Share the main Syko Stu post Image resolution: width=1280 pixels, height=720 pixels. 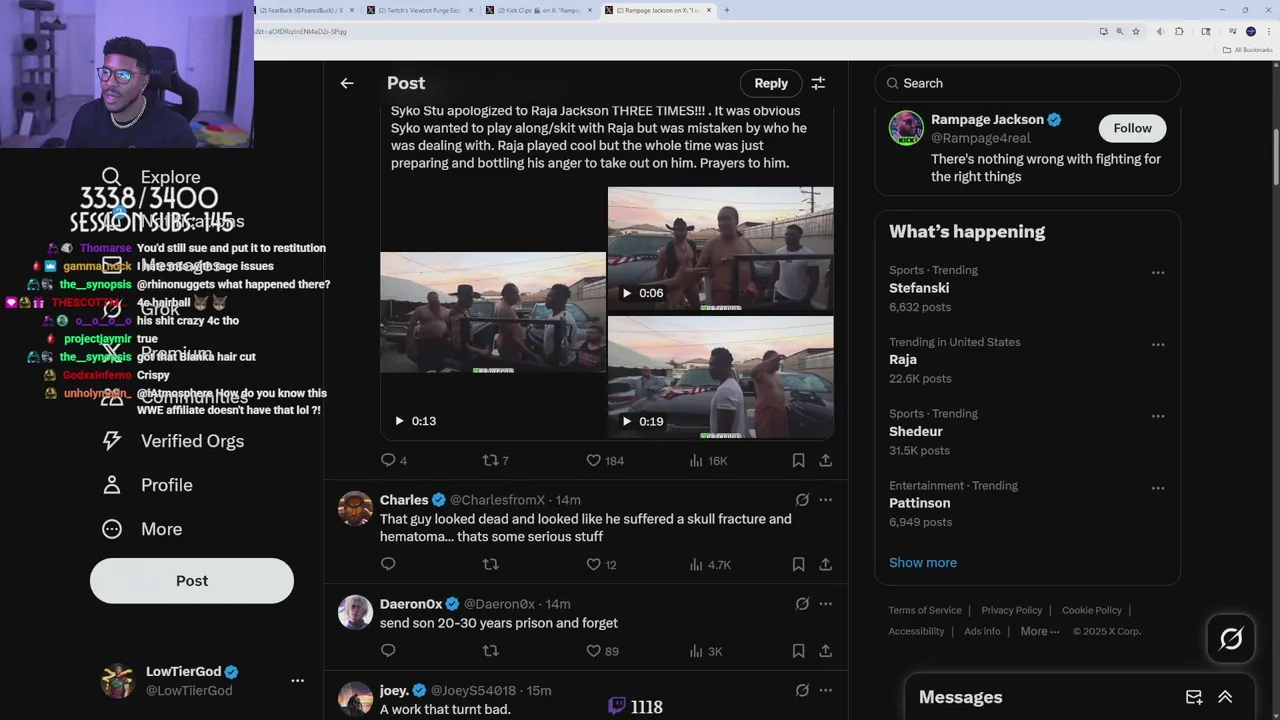click(825, 460)
